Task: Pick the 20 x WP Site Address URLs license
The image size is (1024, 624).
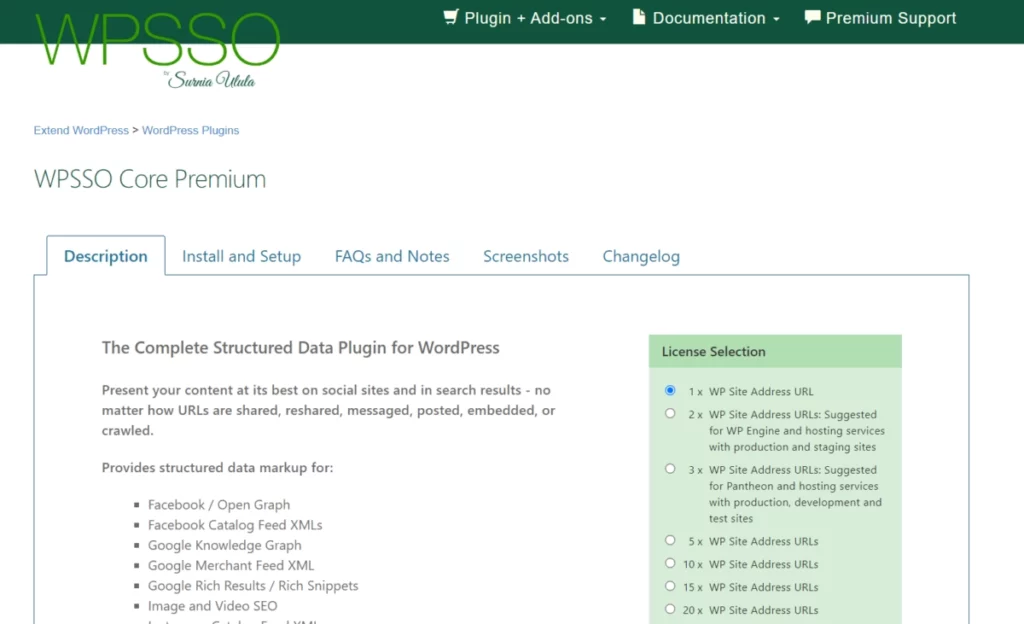Action: [x=669, y=609]
